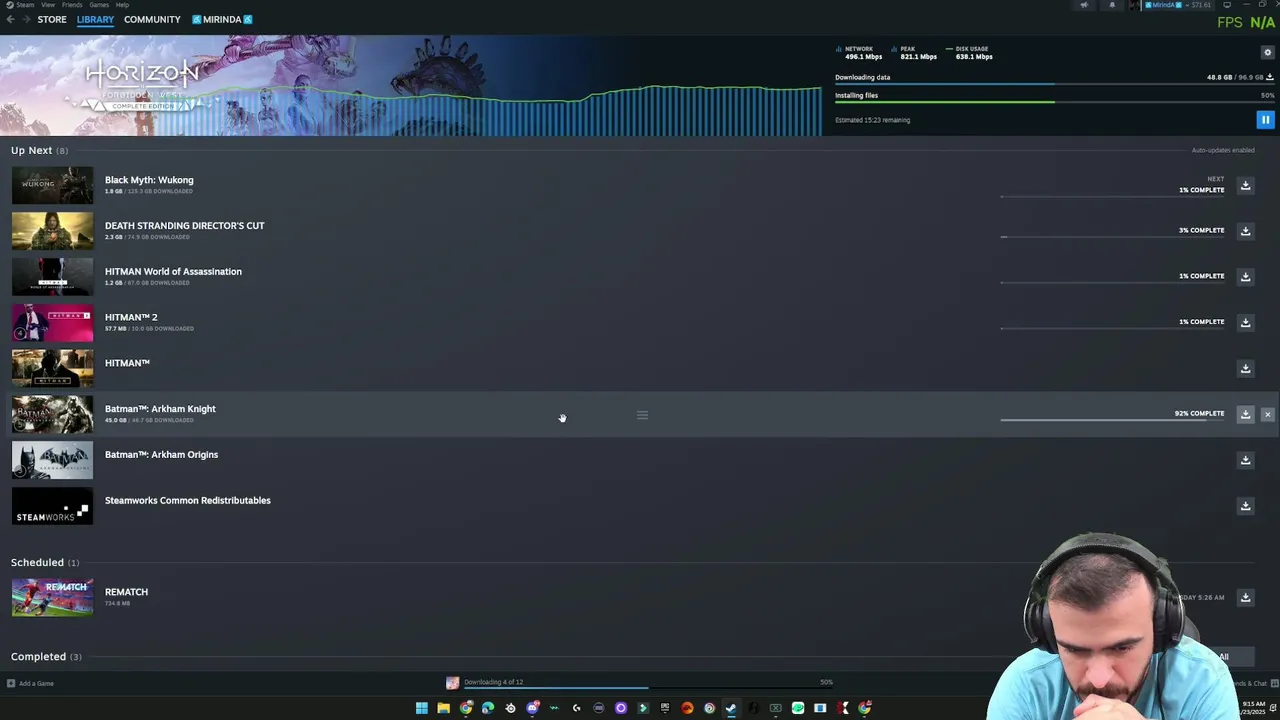
Task: Click the 'Estimated 15:23 remaining' text
Action: tap(872, 120)
